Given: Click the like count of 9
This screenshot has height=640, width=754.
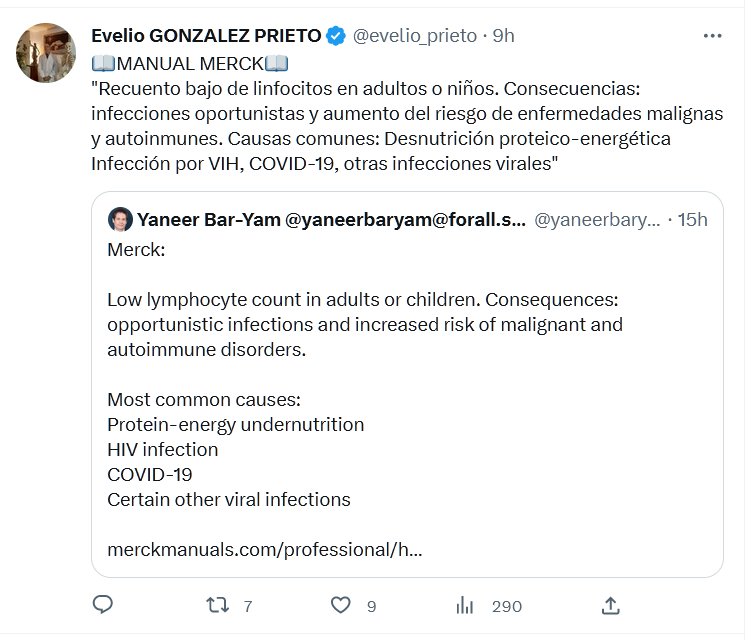Looking at the screenshot, I should click(371, 605).
